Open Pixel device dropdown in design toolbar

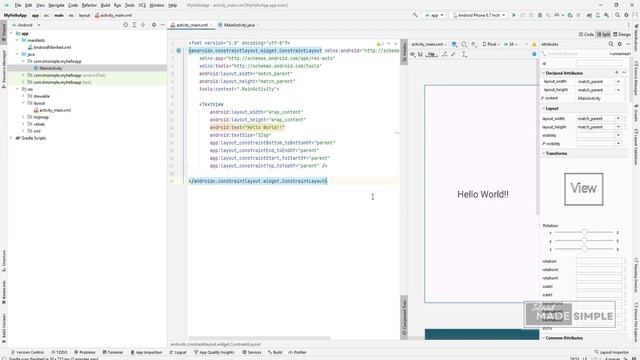(491, 44)
